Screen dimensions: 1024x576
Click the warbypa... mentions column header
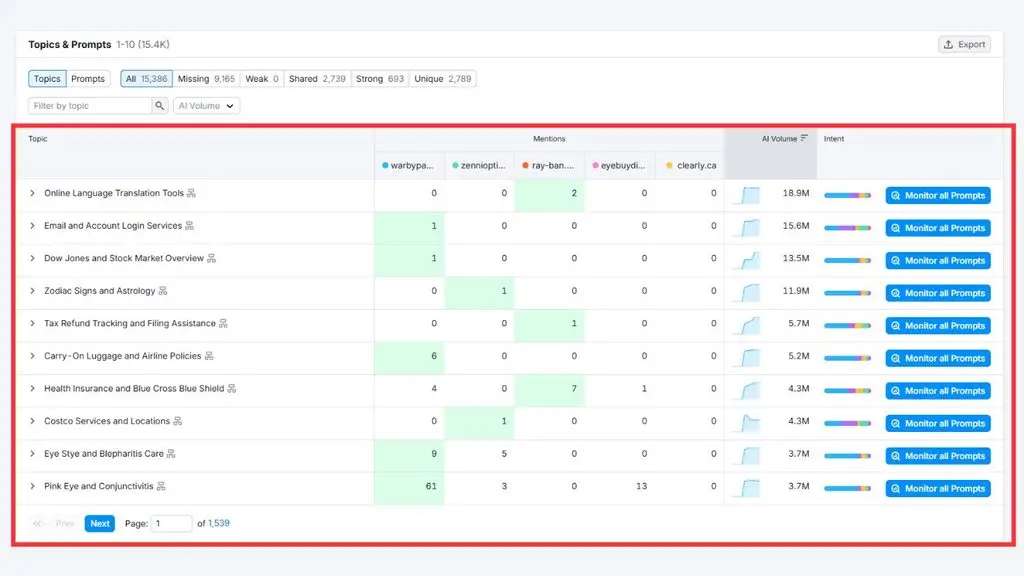pos(409,166)
